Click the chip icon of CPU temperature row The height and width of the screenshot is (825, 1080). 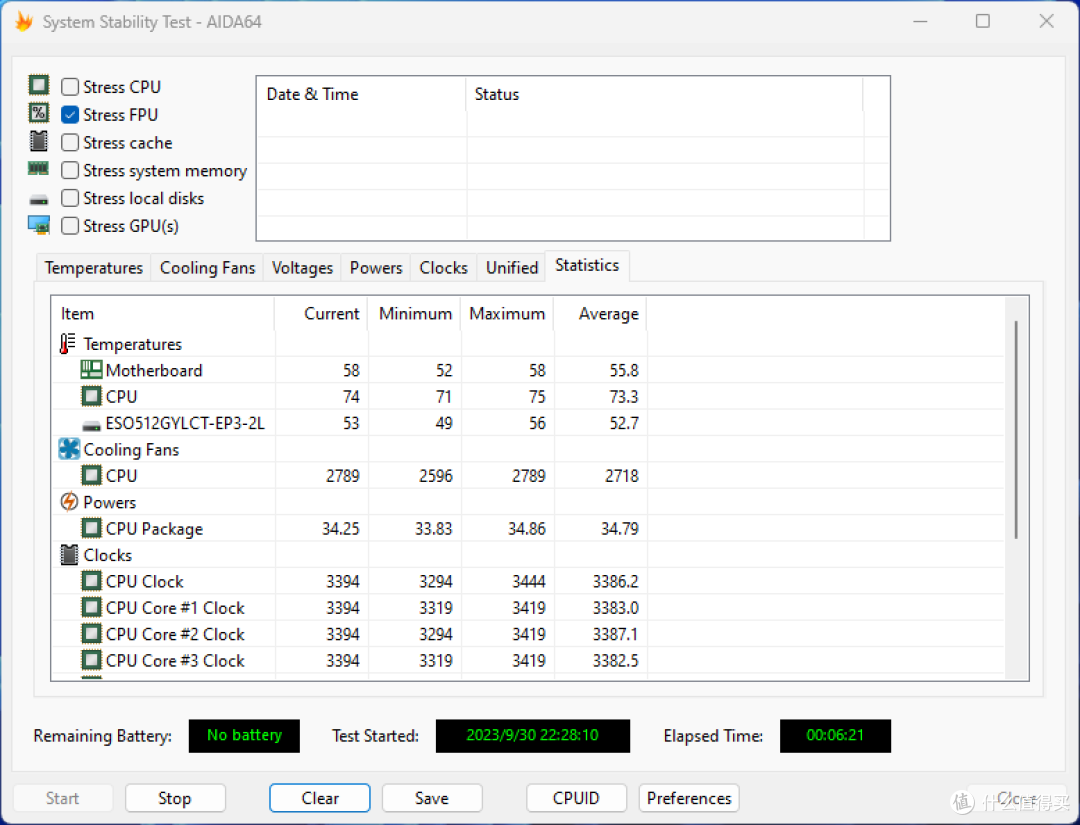(92, 397)
